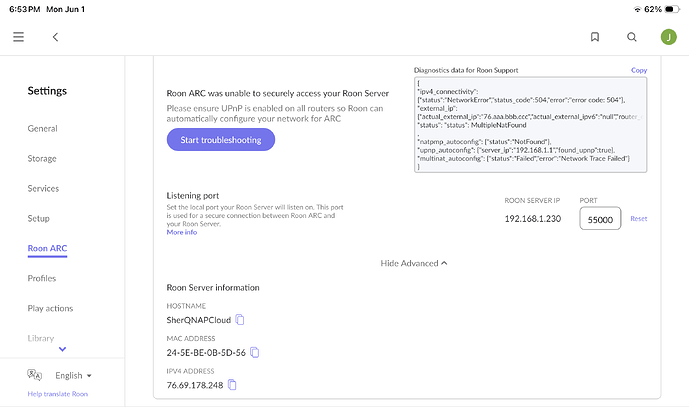Click the translate language icon
Image resolution: width=689 pixels, height=407 pixels.
tap(34, 375)
